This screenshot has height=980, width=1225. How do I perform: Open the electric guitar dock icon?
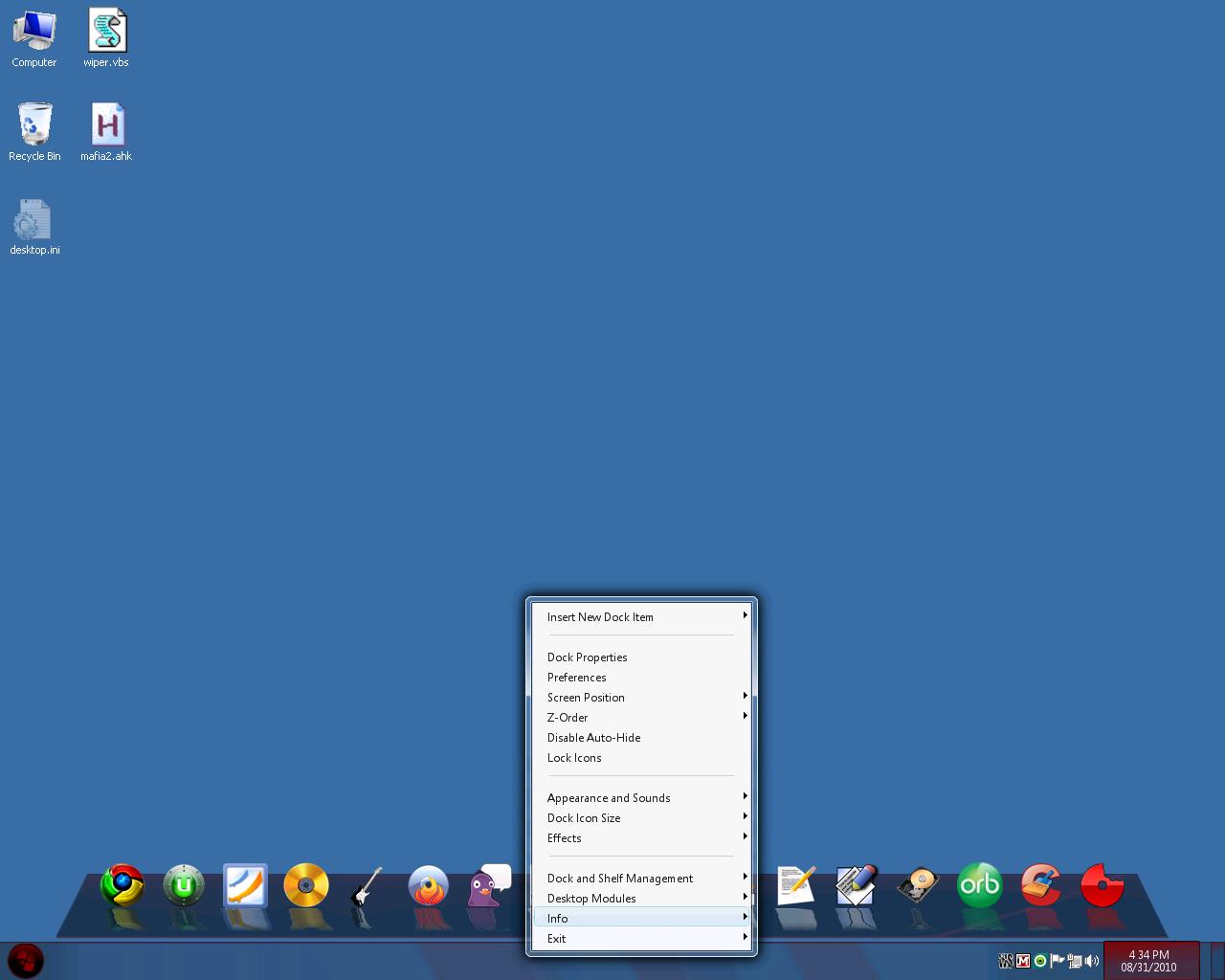coord(367,885)
